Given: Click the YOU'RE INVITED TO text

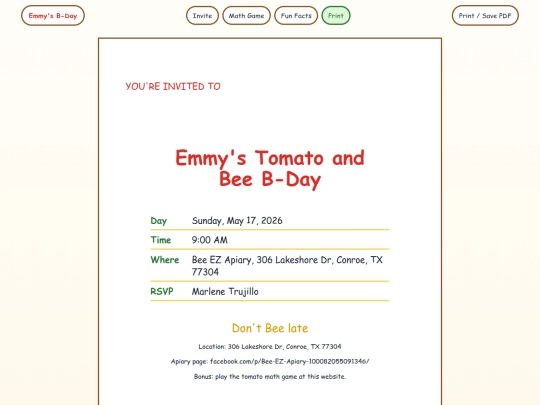Looking at the screenshot, I should click(x=173, y=86).
